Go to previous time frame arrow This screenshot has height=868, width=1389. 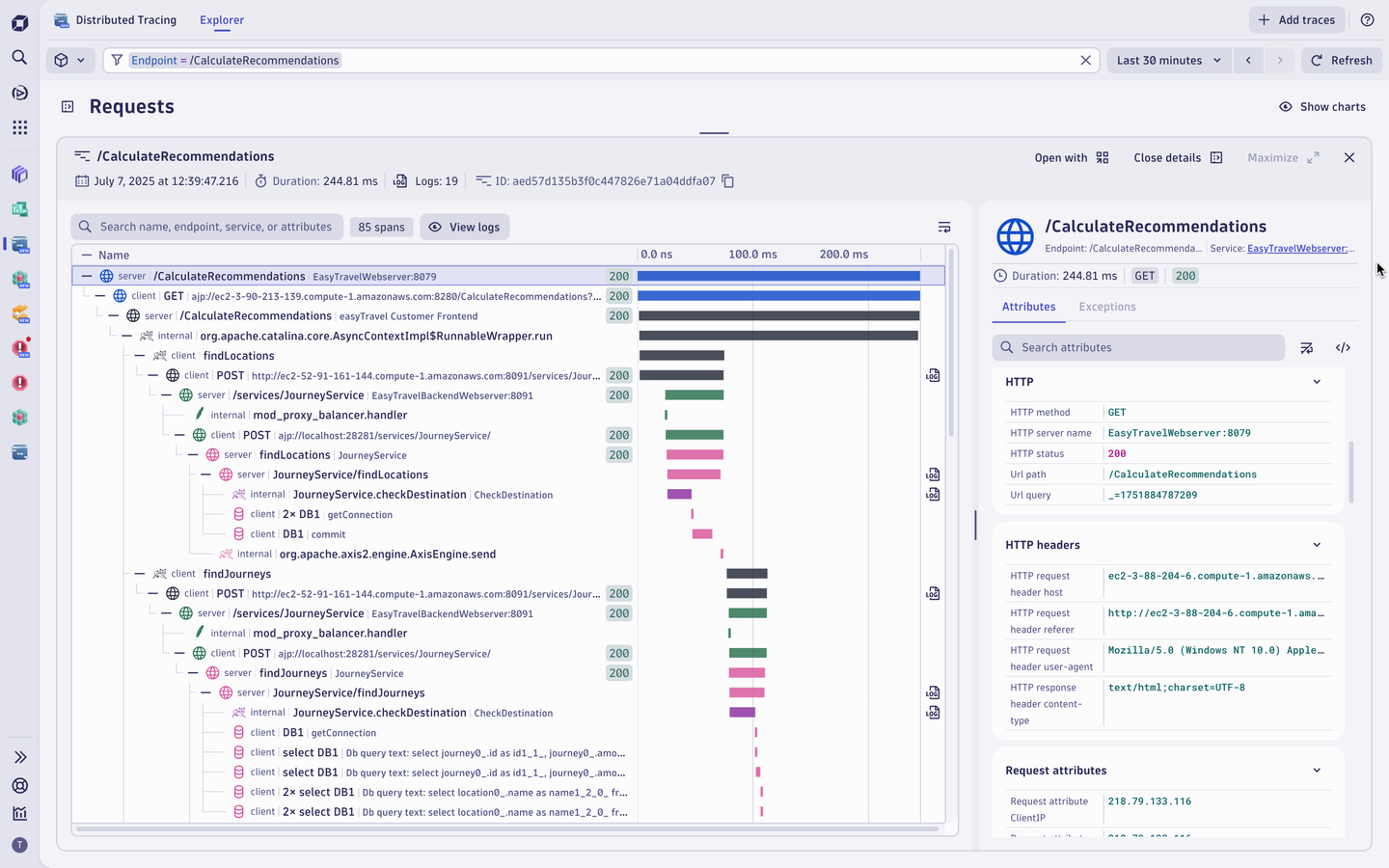pos(1248,60)
